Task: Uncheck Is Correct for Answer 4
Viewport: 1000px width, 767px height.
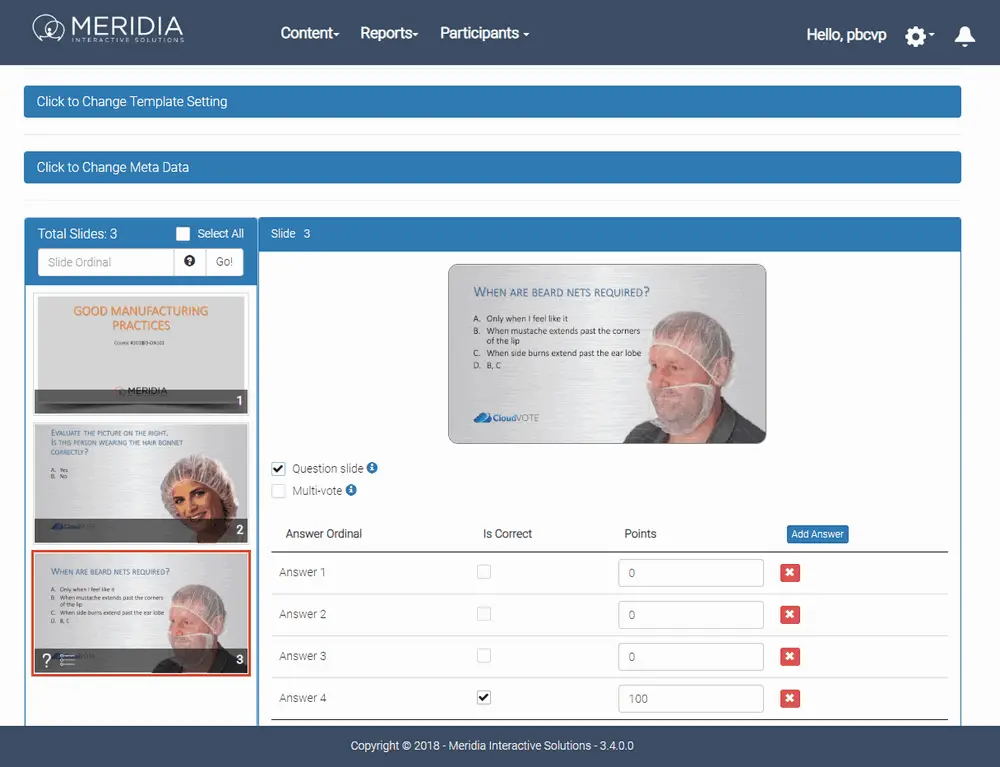Action: click(484, 698)
